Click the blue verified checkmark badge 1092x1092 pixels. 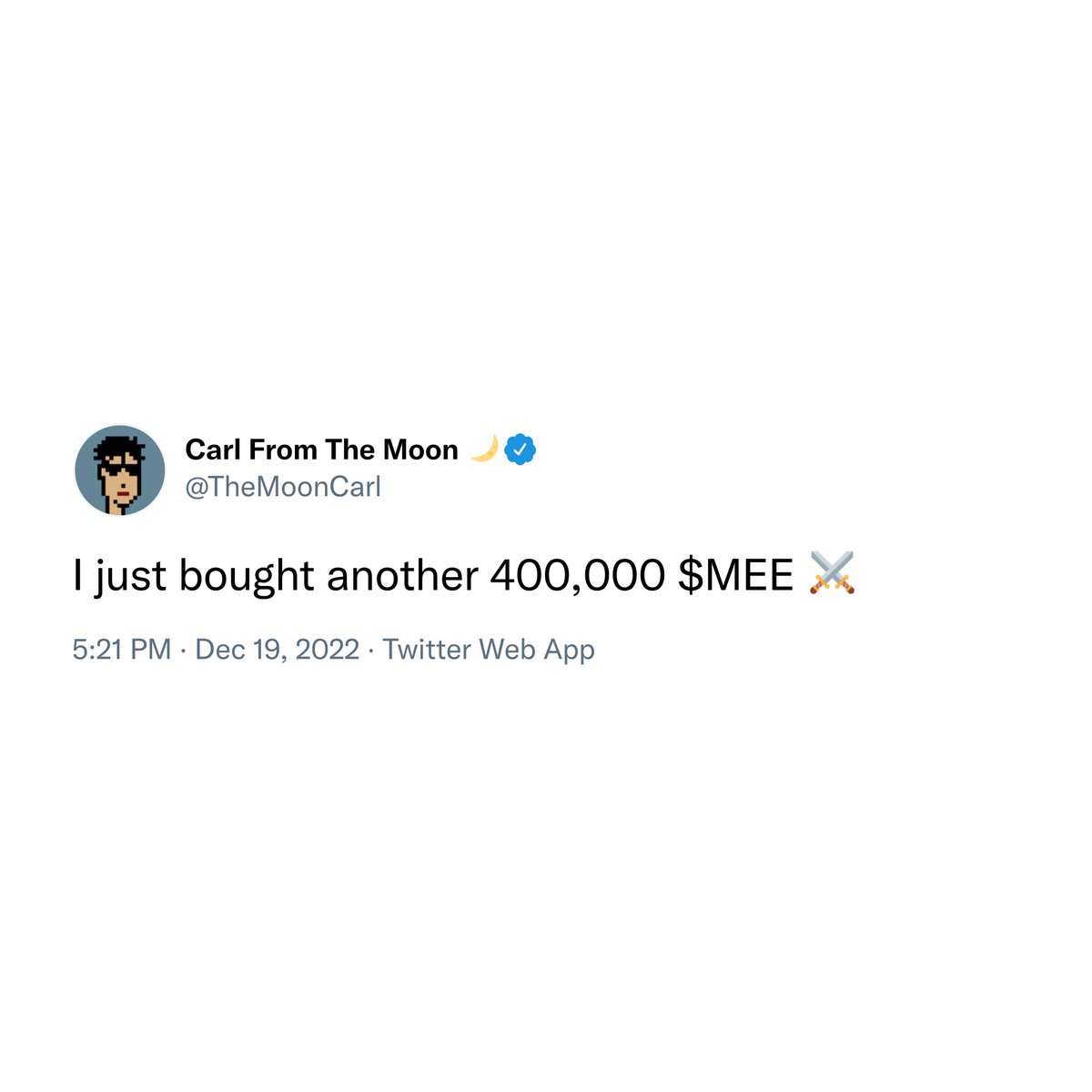520,450
